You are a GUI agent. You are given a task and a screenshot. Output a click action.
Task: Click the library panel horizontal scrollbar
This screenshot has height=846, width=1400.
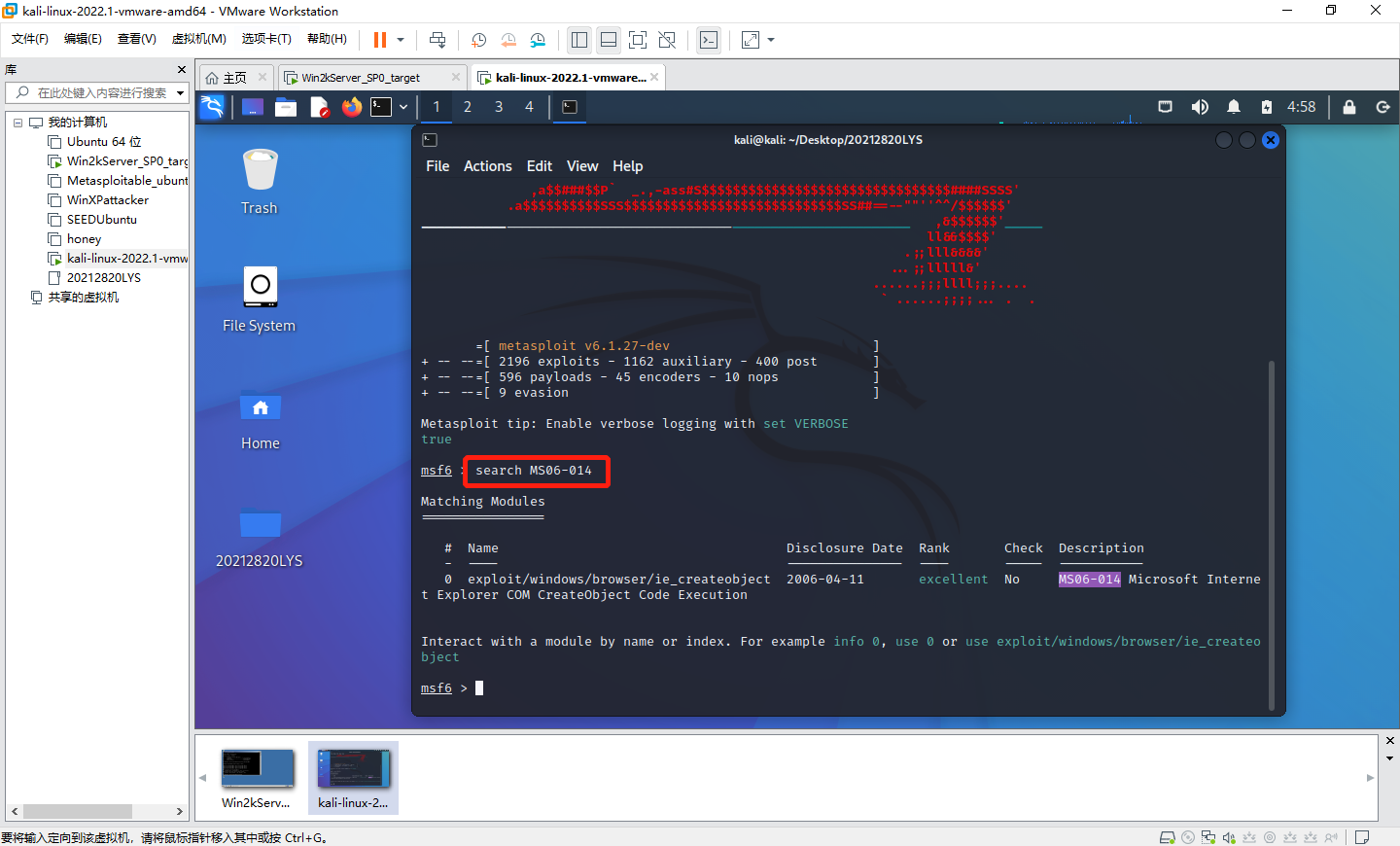tap(78, 811)
